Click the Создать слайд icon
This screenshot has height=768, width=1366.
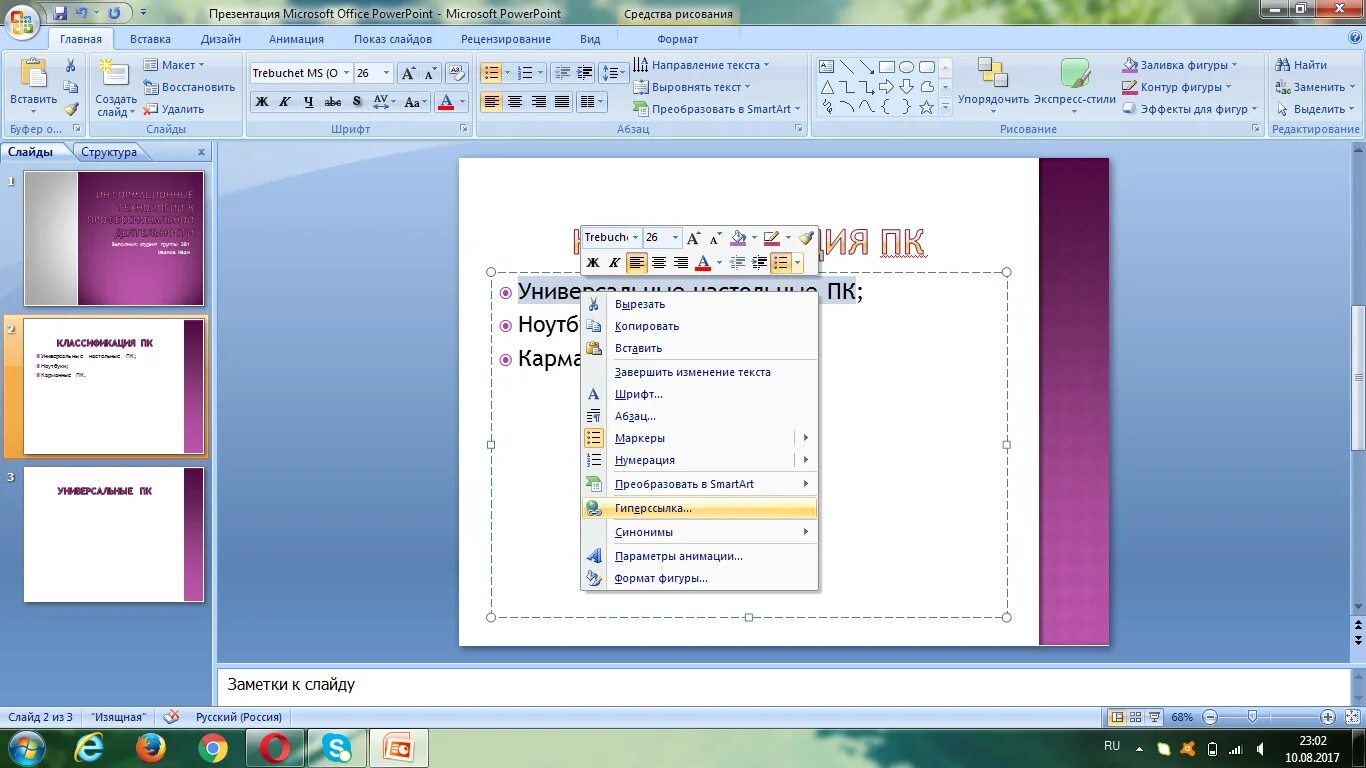[114, 74]
